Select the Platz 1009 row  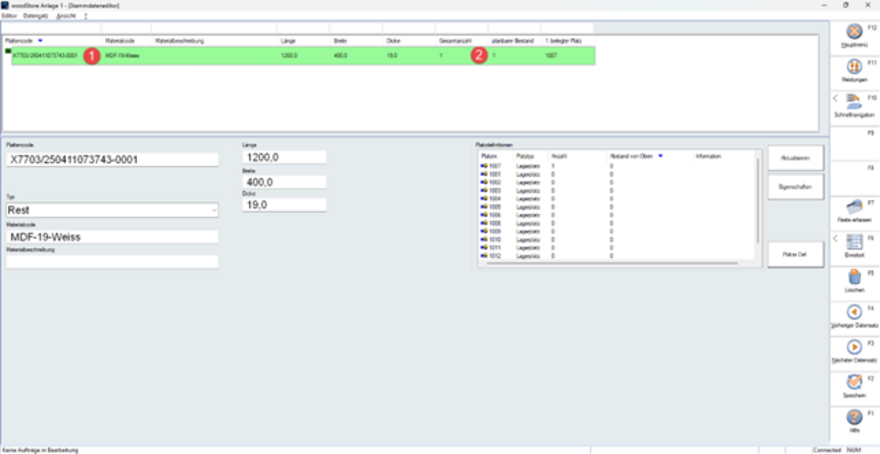(x=617, y=231)
